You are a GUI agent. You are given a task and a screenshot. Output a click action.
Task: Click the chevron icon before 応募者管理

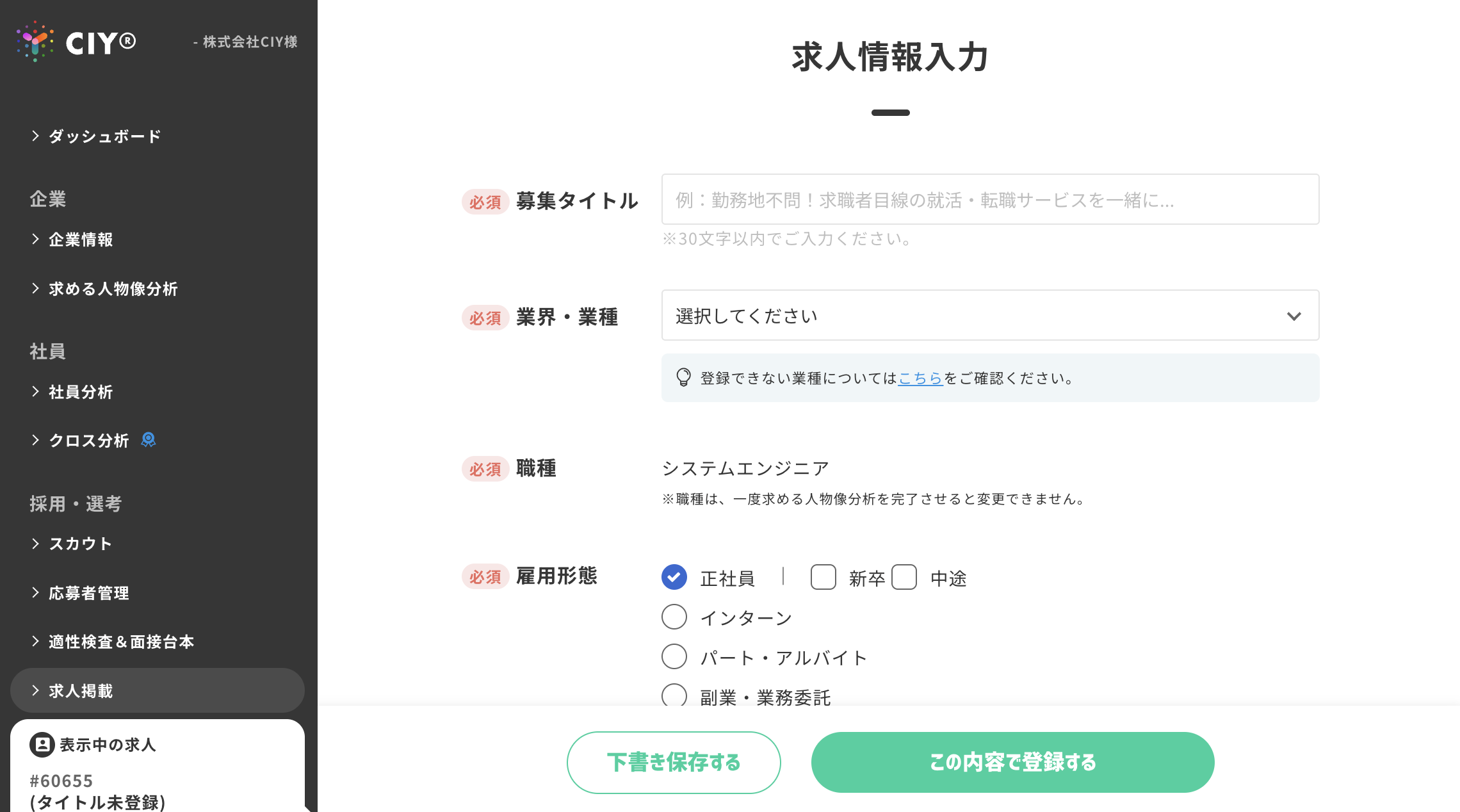36,593
